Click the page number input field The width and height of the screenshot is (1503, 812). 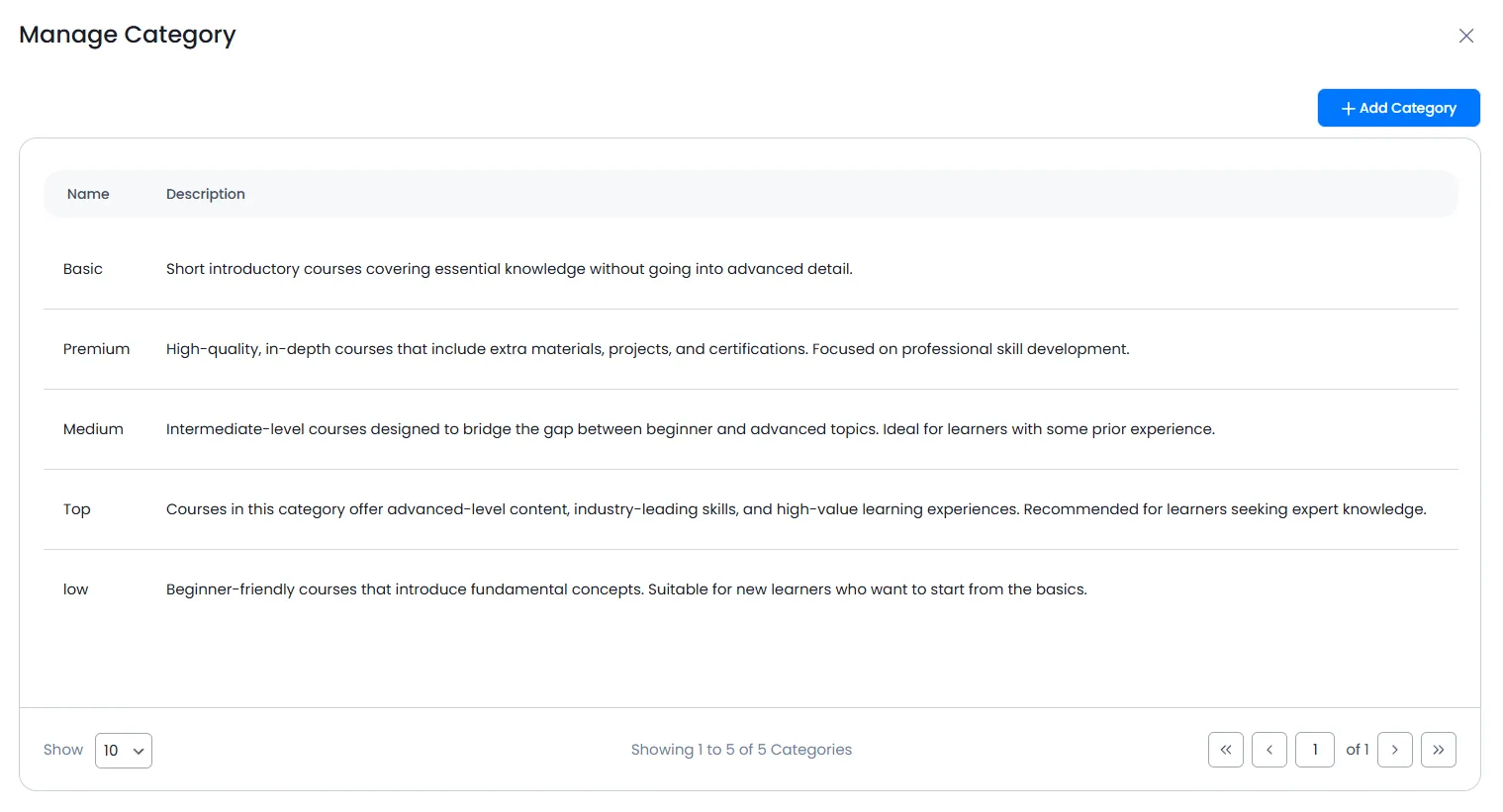[x=1314, y=750]
